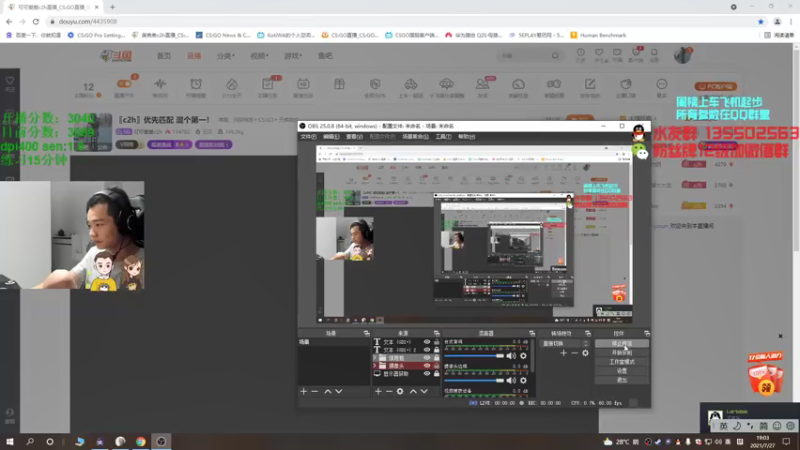The height and width of the screenshot is (450, 800).
Task: Open OBS 场景集合(S) Scene Collection menu
Action: (x=415, y=137)
